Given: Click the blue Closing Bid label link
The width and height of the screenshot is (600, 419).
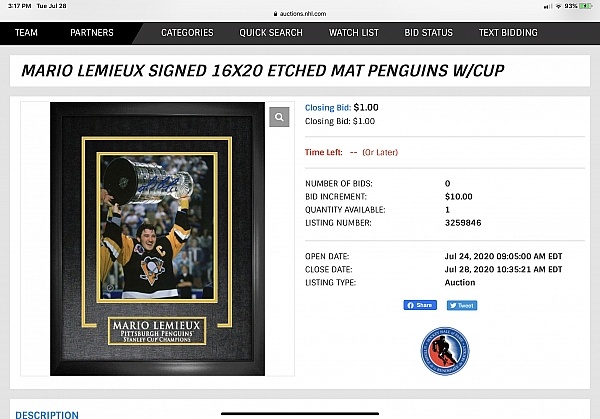Looking at the screenshot, I should [328, 108].
